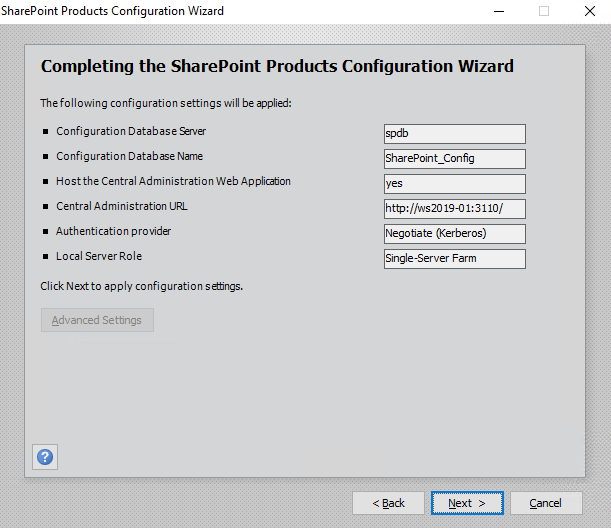Select the SharePoint_Config database name field

[455, 159]
